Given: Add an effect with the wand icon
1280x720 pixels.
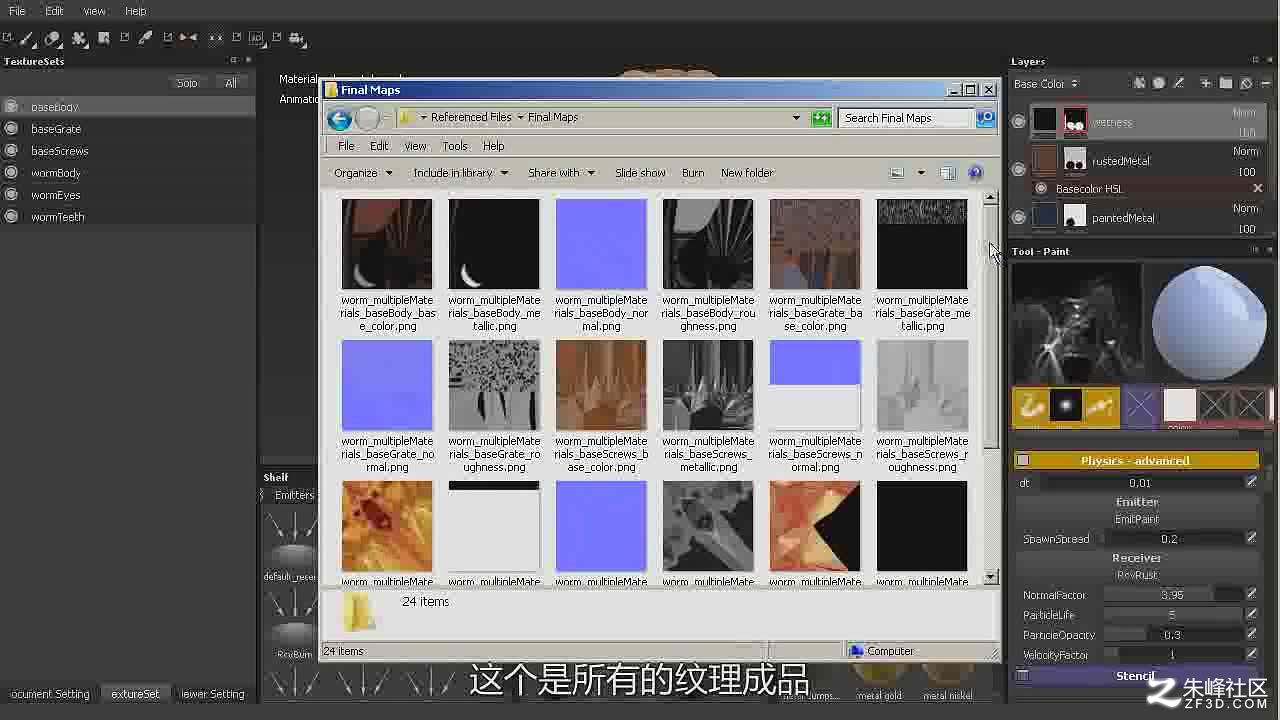Looking at the screenshot, I should (x=1179, y=84).
